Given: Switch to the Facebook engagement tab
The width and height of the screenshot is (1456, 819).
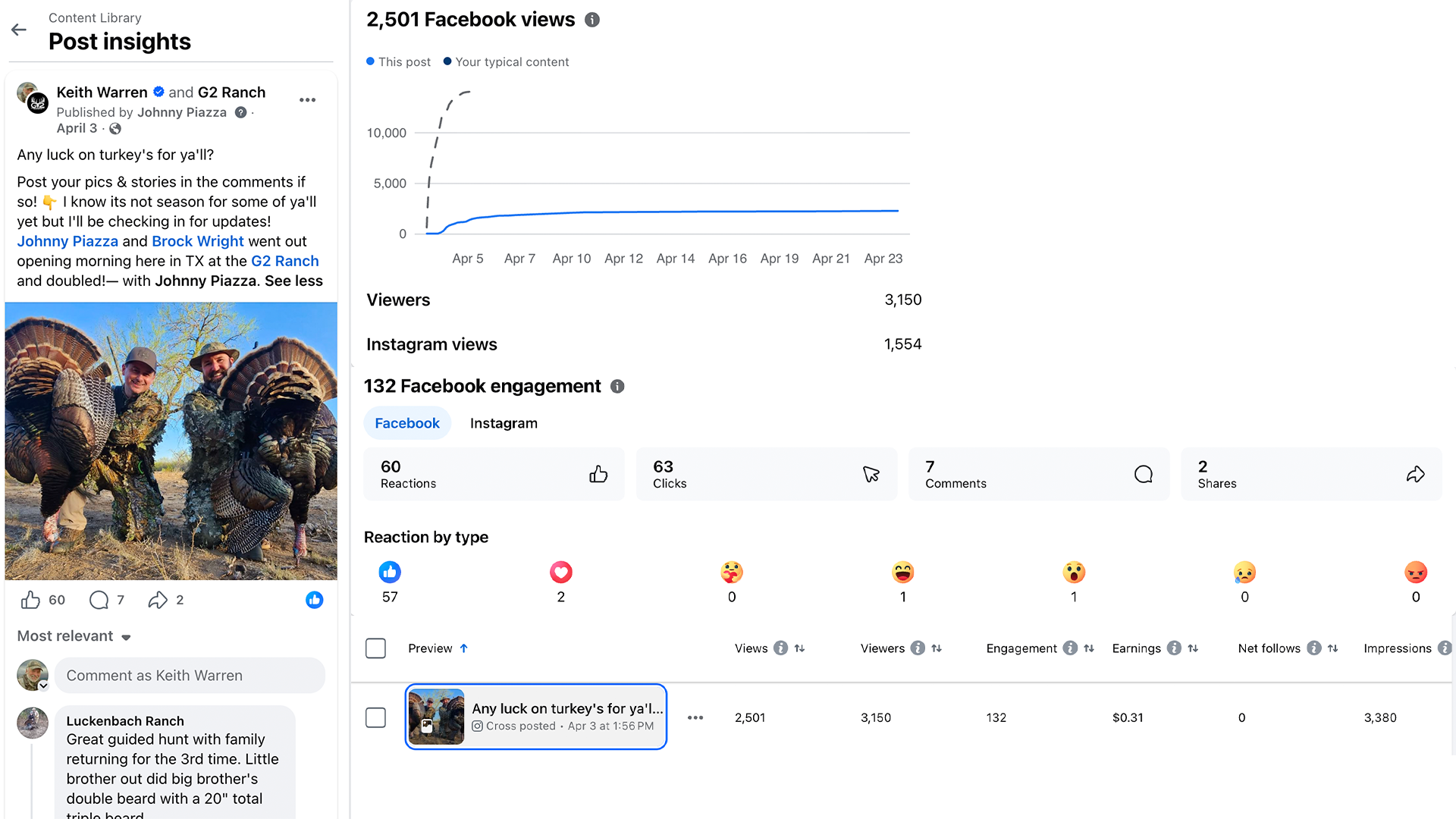Looking at the screenshot, I should point(407,423).
